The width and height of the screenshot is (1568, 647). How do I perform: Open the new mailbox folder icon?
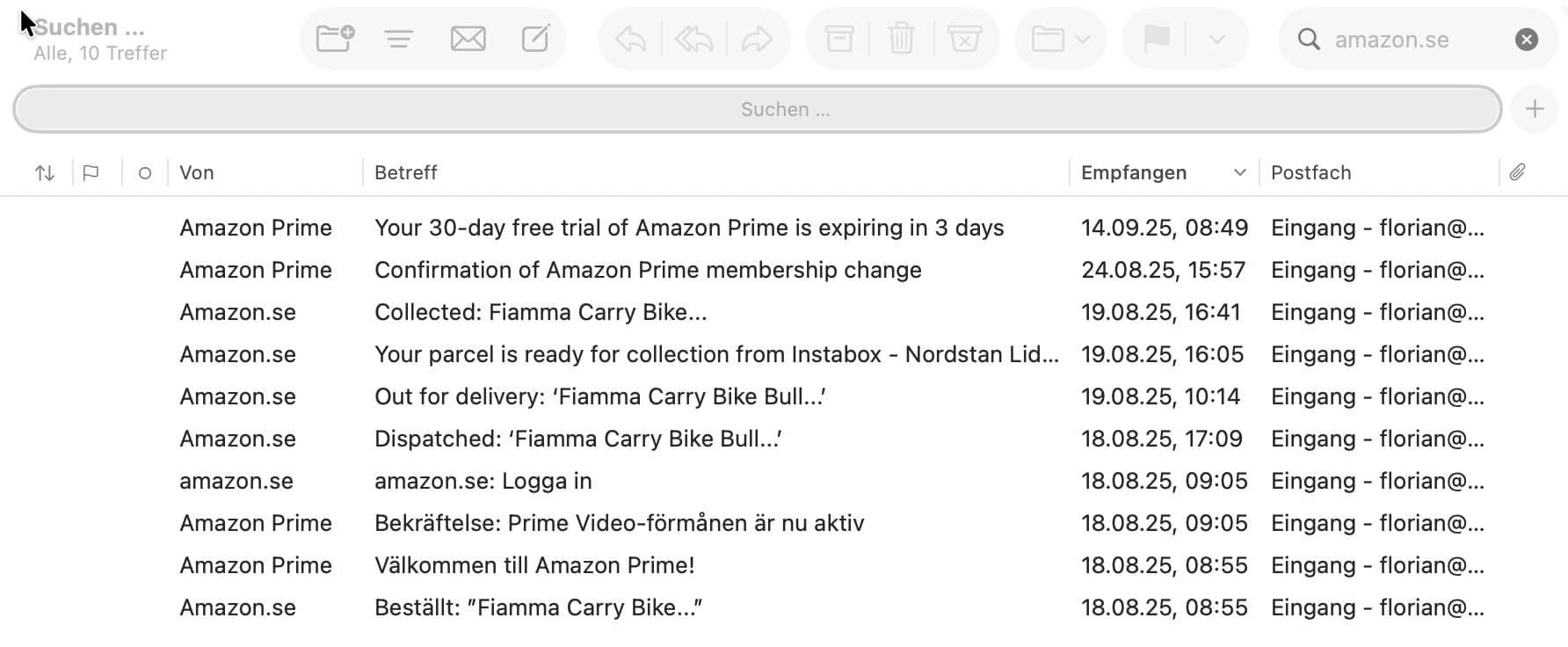(x=332, y=38)
